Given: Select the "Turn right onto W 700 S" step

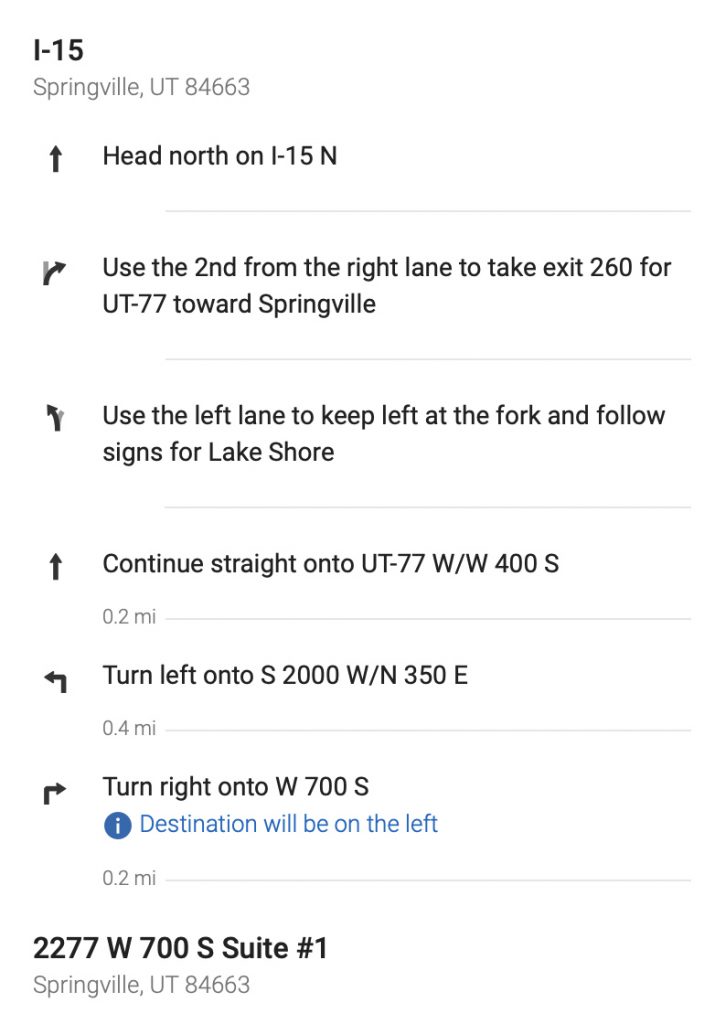Looking at the screenshot, I should point(235,788).
